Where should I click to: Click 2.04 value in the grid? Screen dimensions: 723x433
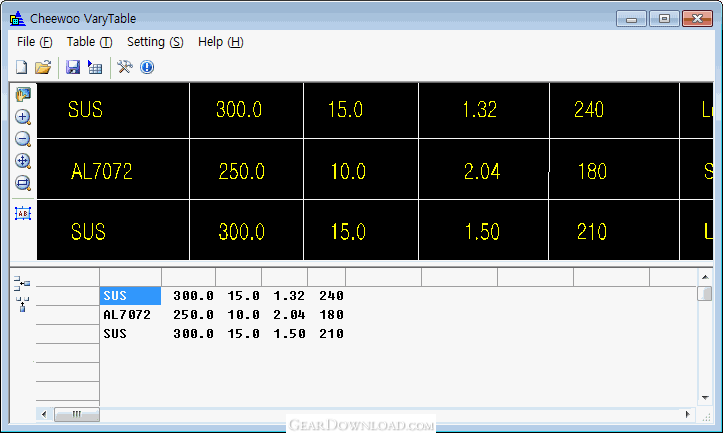[x=289, y=315]
